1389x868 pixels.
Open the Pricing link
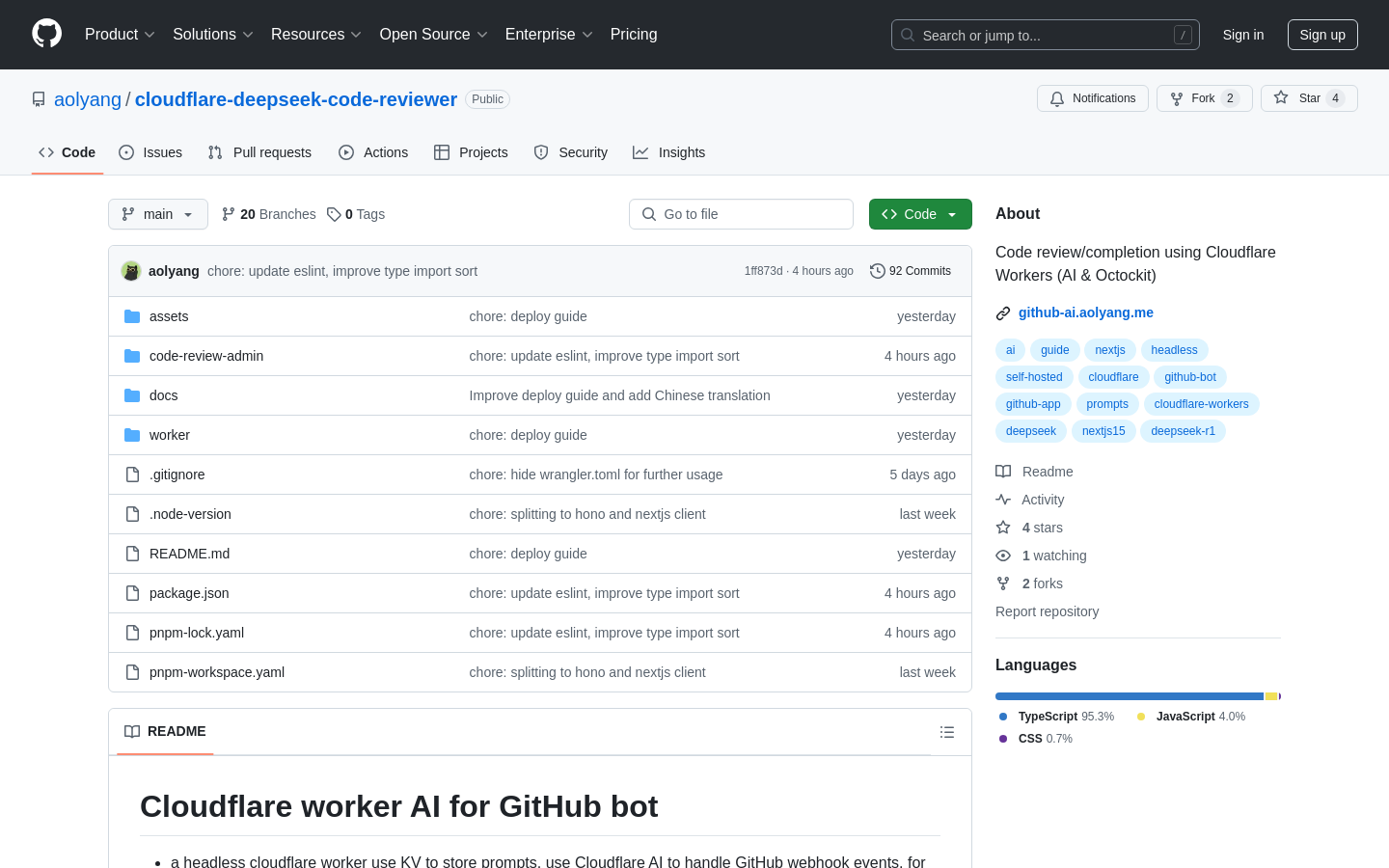tap(634, 34)
